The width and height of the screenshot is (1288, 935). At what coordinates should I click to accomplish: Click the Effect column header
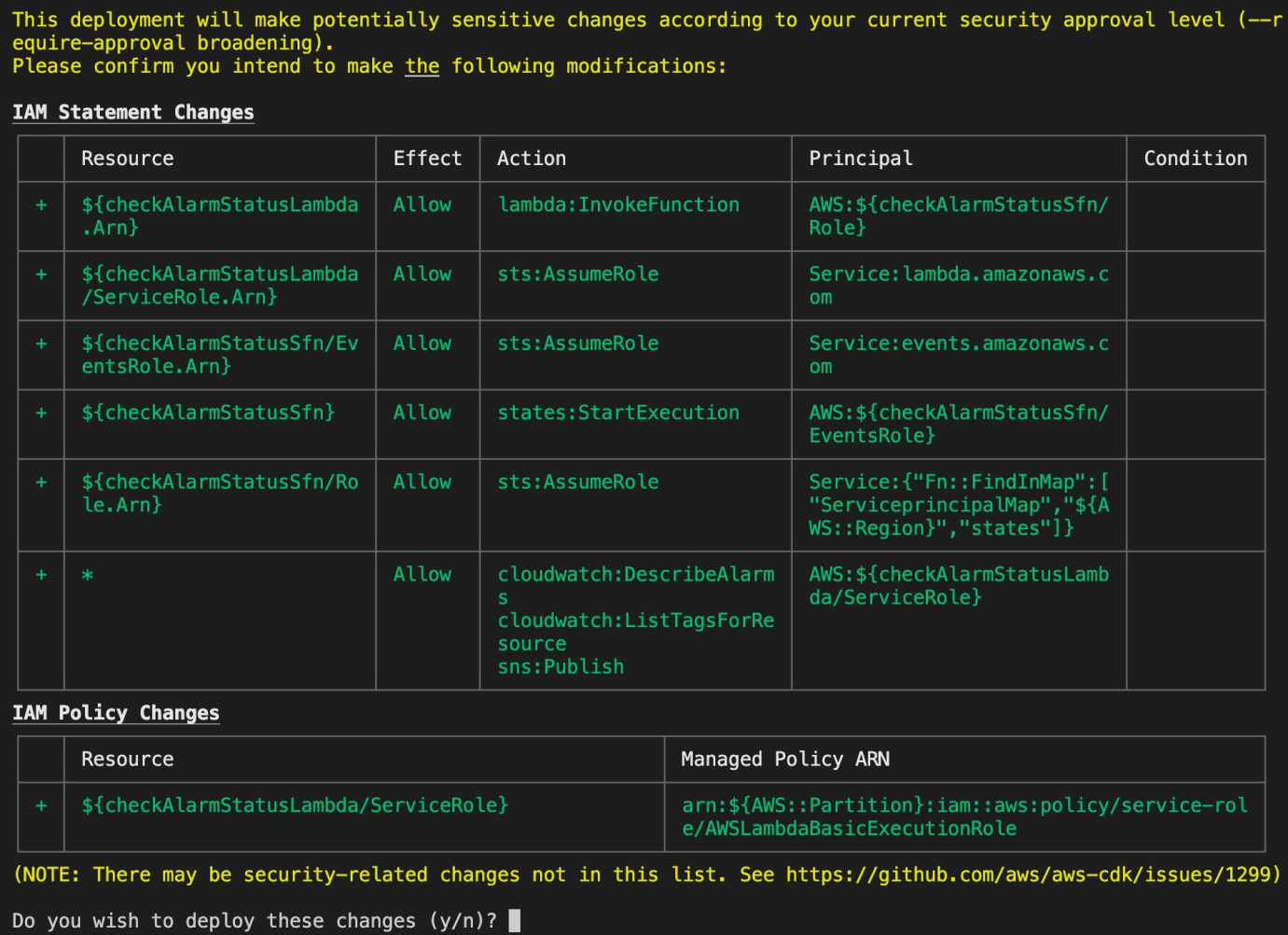point(426,159)
